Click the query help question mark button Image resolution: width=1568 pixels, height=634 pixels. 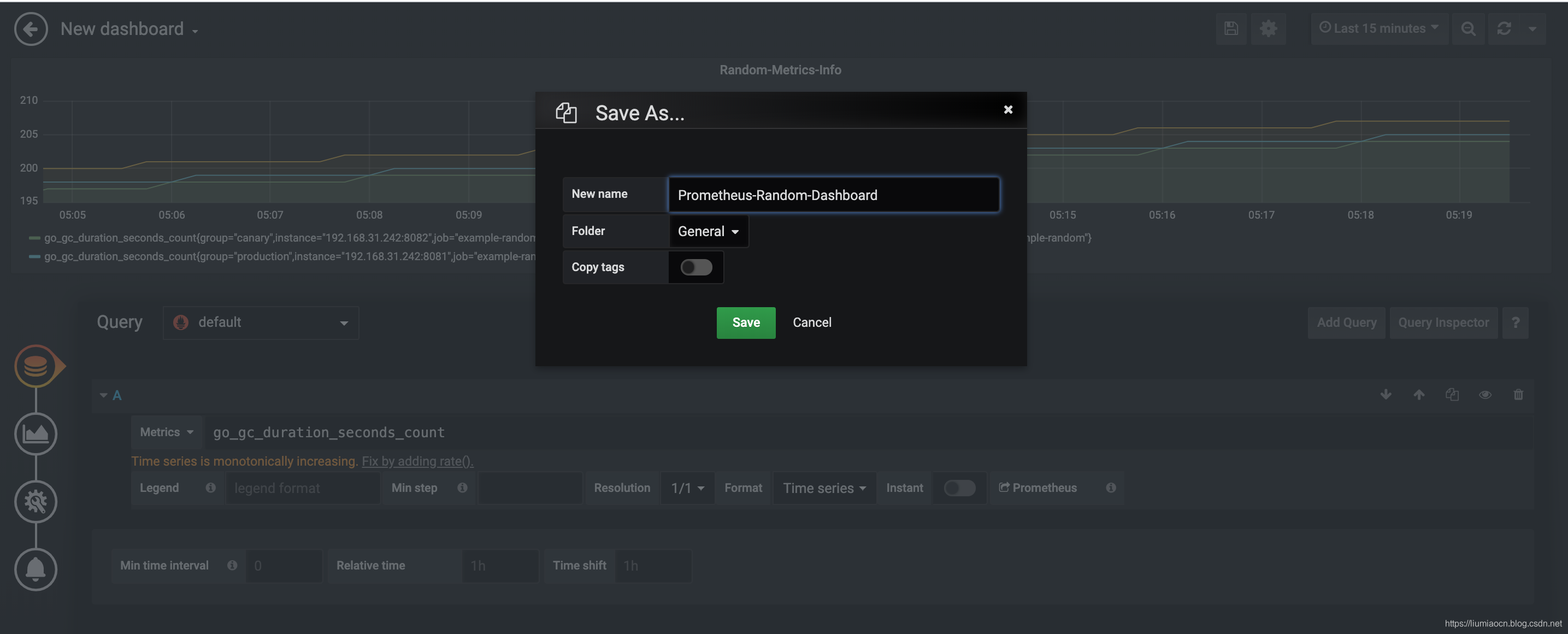coord(1515,323)
